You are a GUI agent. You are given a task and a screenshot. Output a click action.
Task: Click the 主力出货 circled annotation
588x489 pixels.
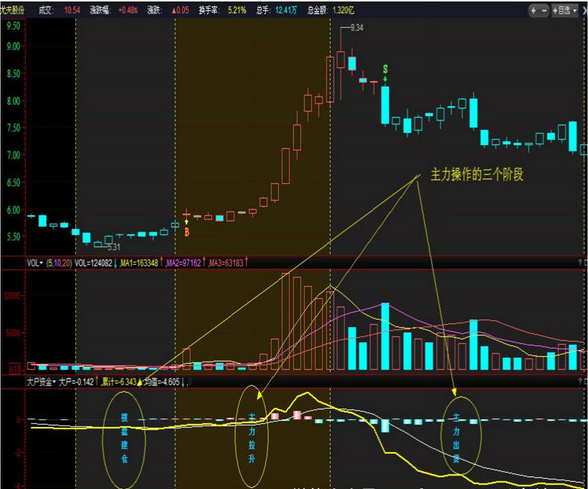(461, 436)
